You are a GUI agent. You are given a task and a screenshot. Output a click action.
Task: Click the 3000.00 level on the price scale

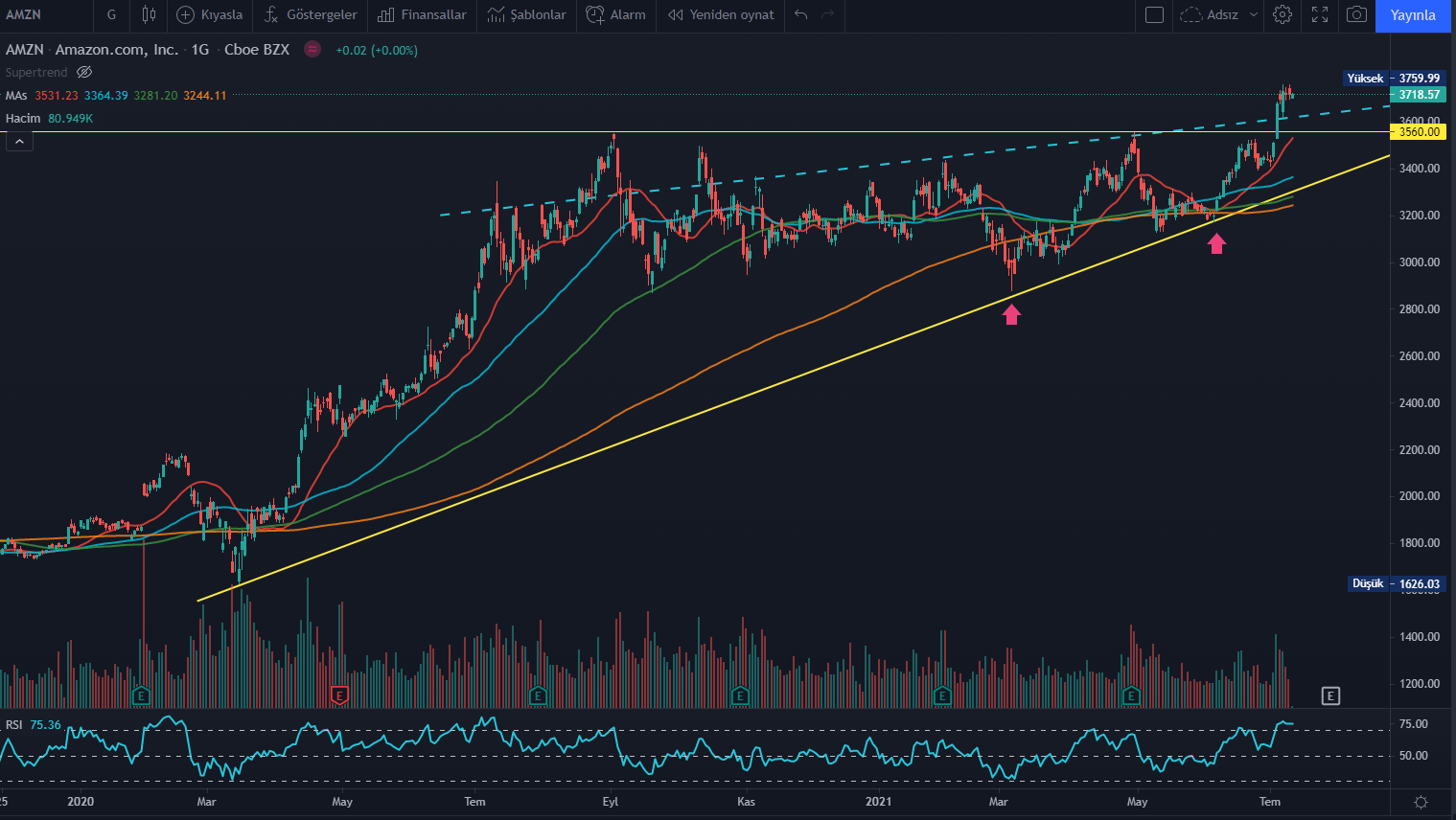(x=1420, y=262)
